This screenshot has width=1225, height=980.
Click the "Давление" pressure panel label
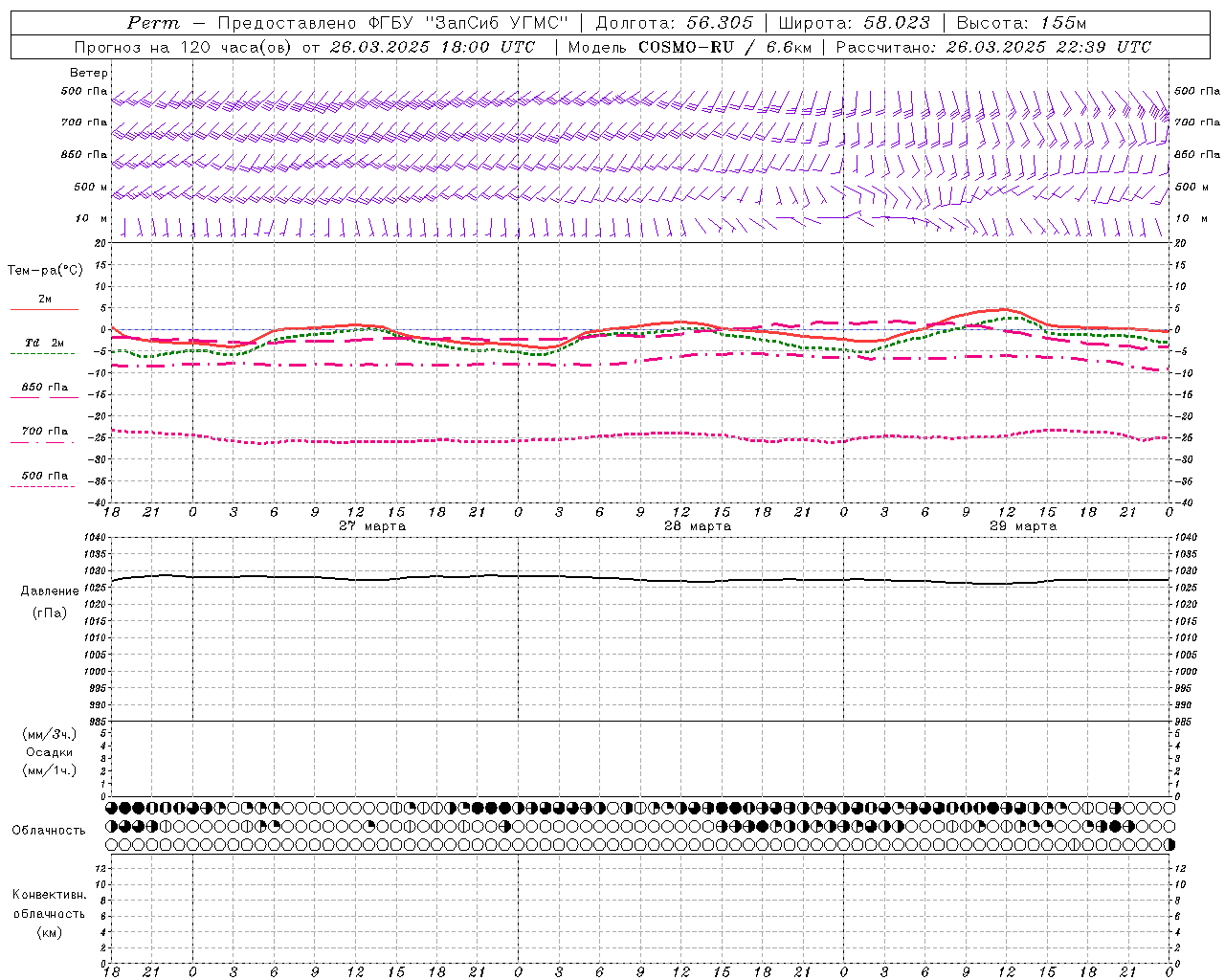click(50, 591)
